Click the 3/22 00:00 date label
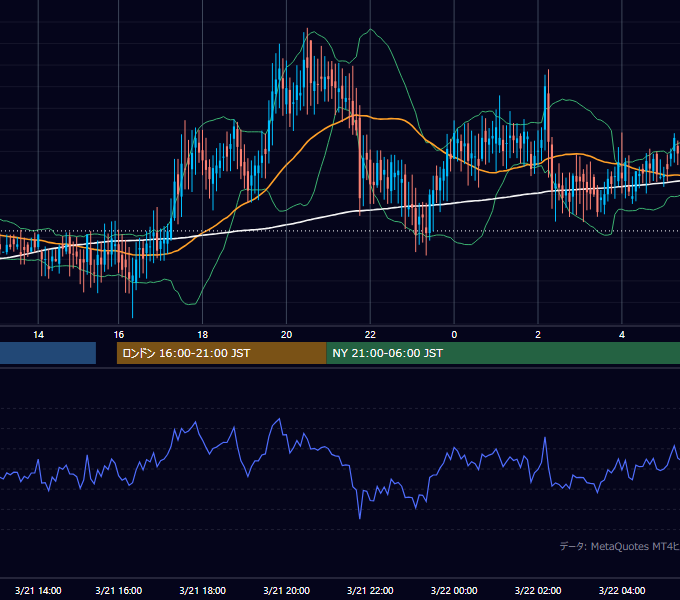The height and width of the screenshot is (600, 680). point(454,590)
